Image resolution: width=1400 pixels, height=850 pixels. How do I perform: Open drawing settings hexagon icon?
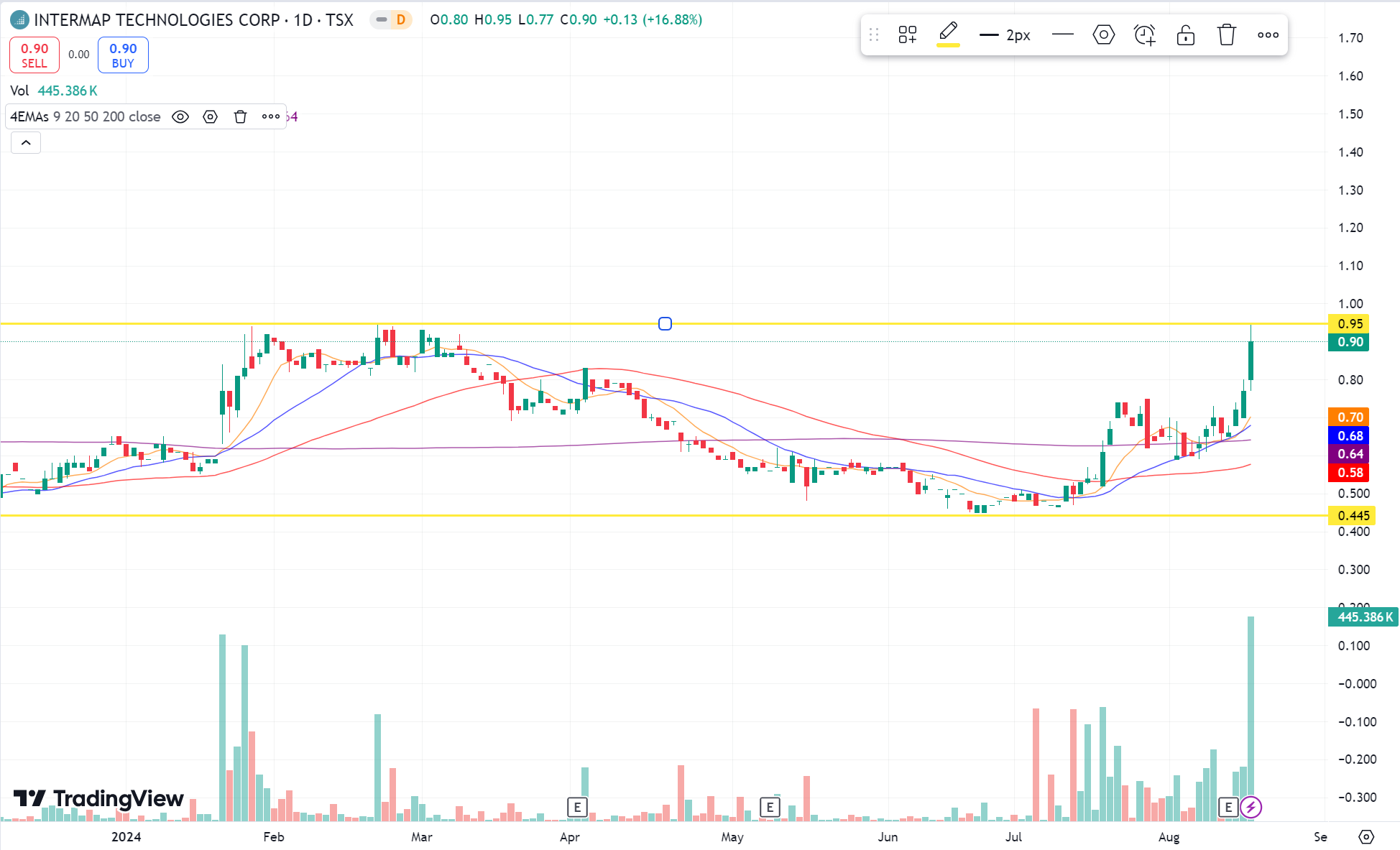pyautogui.click(x=1103, y=34)
